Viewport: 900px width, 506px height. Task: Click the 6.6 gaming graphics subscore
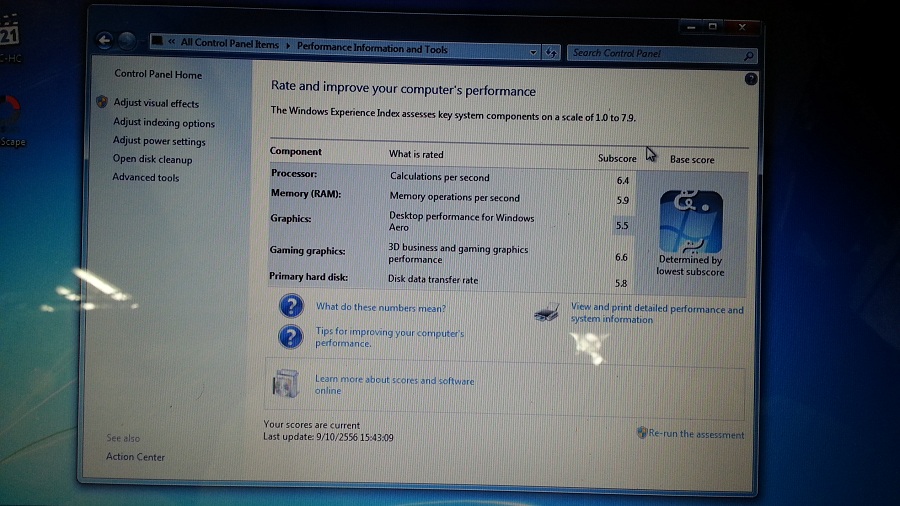click(621, 258)
